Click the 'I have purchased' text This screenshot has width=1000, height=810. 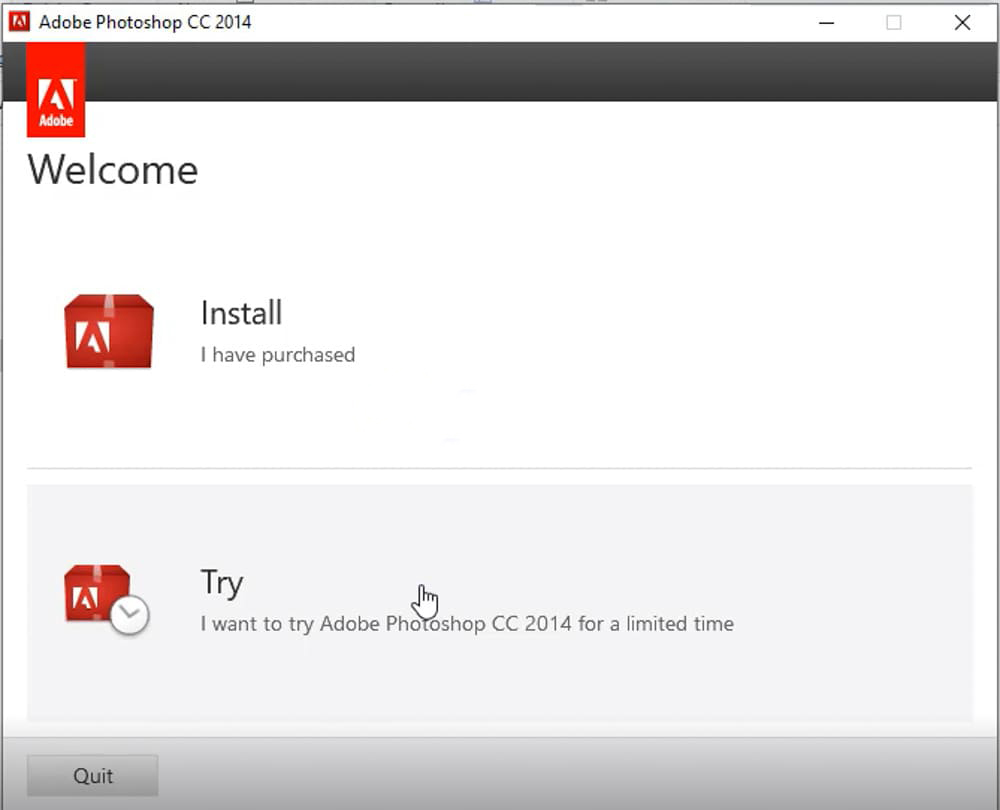[277, 355]
